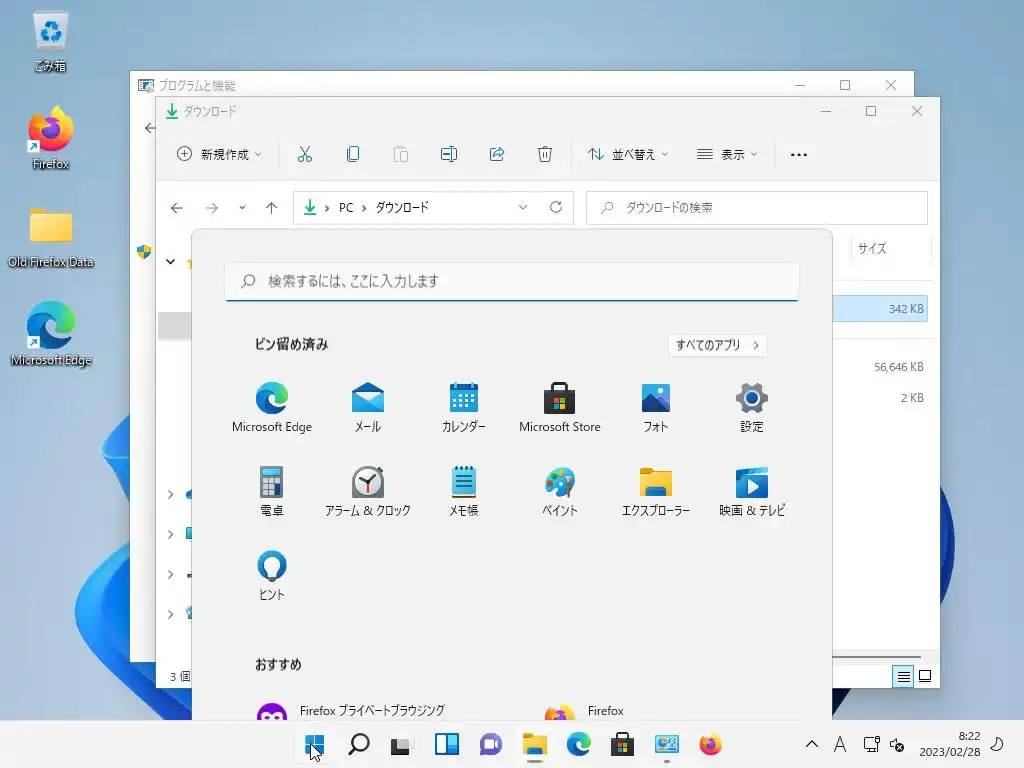Select the file row showing 2 KB
Image resolution: width=1024 pixels, height=768 pixels.
[x=880, y=398]
